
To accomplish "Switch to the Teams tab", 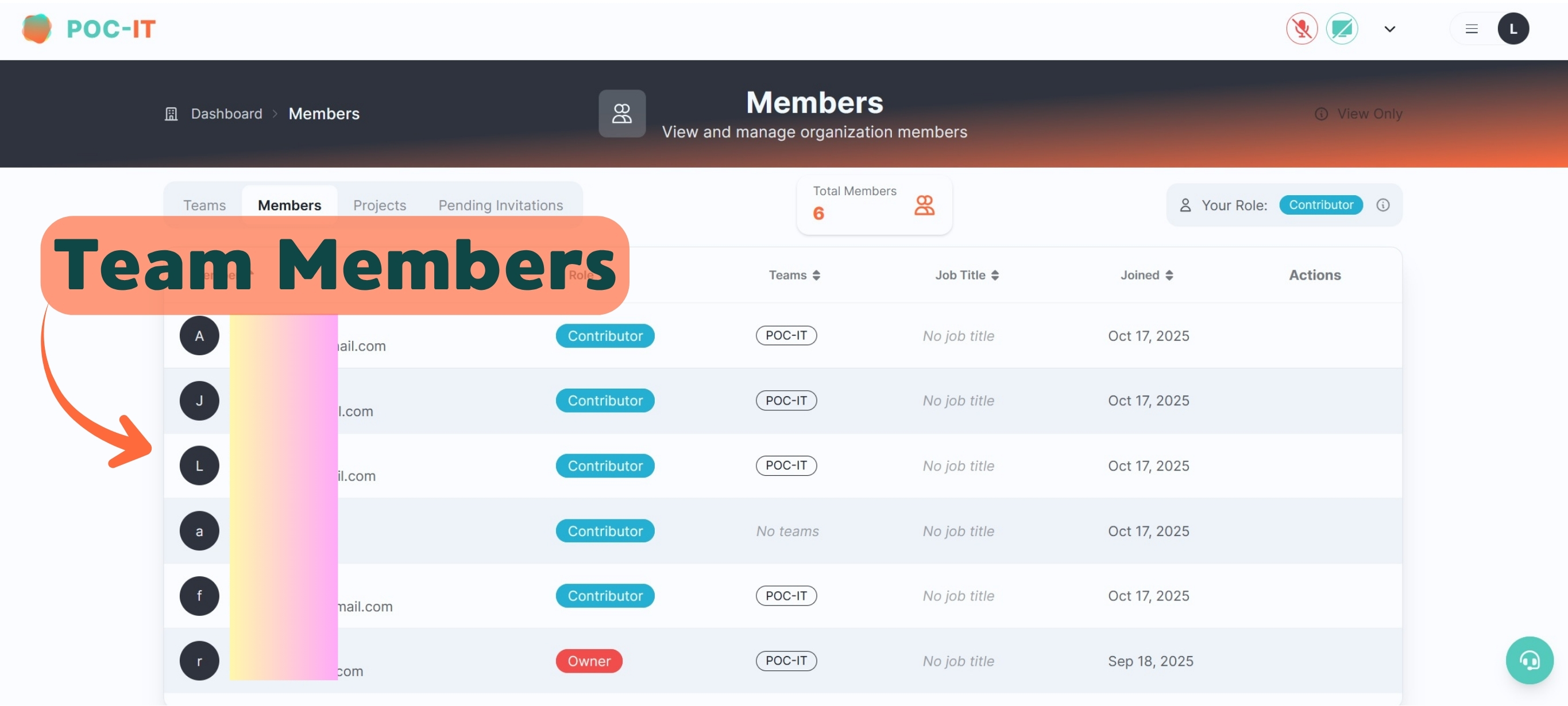I will 204,205.
